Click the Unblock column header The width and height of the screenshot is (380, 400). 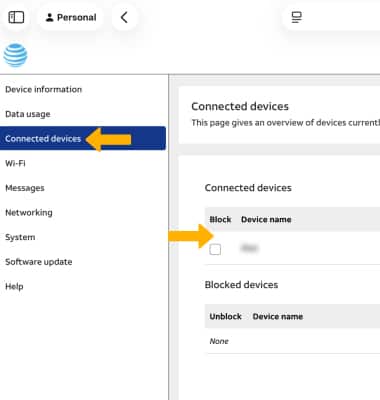pos(225,316)
